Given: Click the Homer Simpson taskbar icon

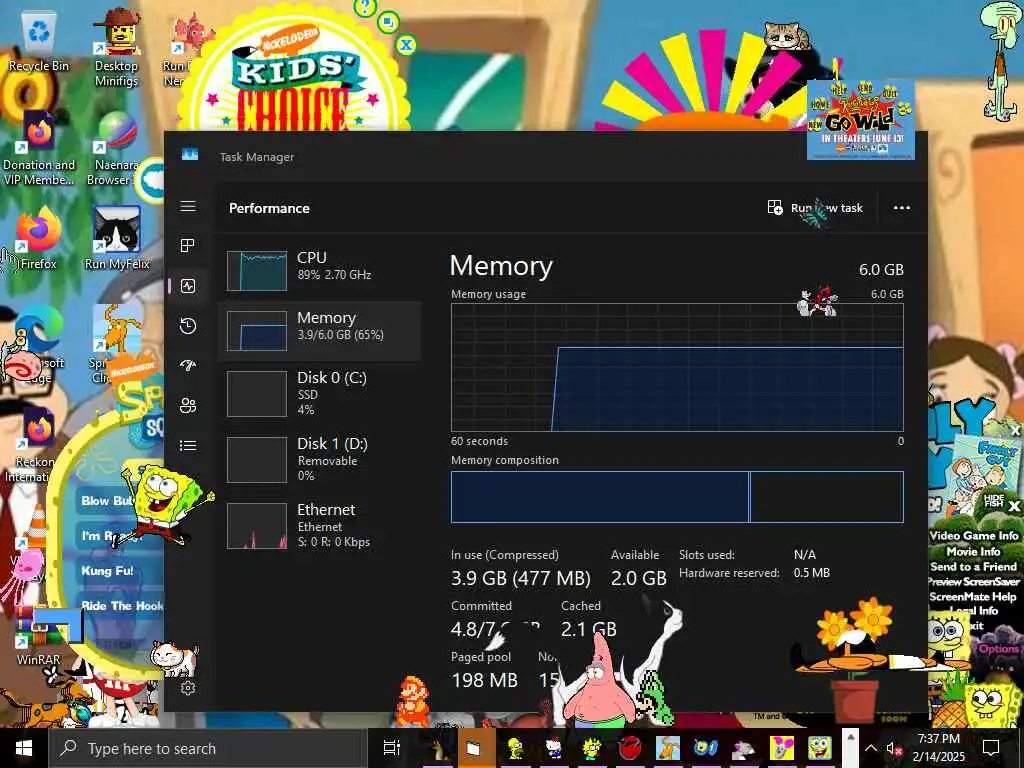Looking at the screenshot, I should tap(515, 748).
